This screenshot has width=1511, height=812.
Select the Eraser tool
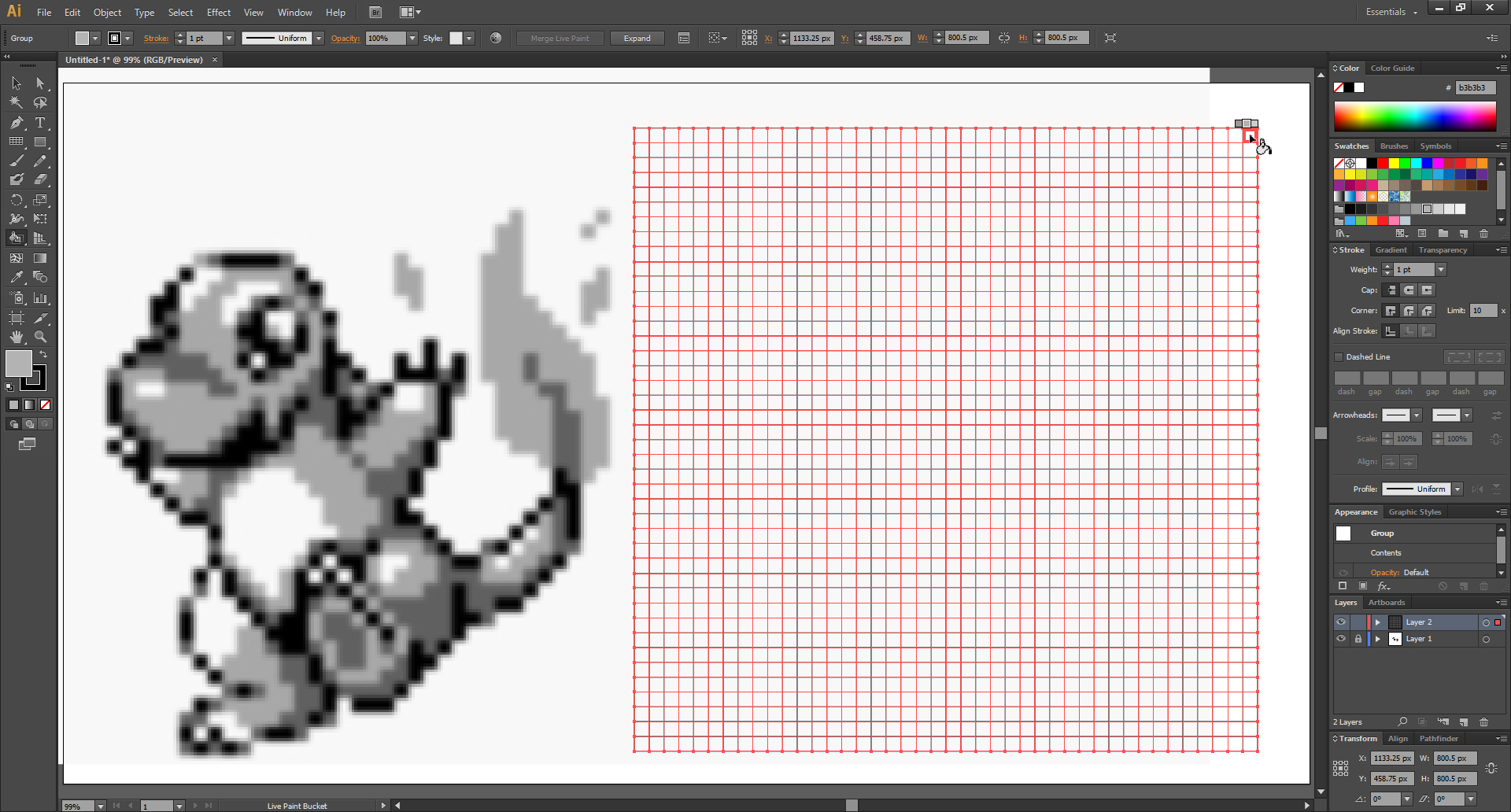[x=40, y=179]
